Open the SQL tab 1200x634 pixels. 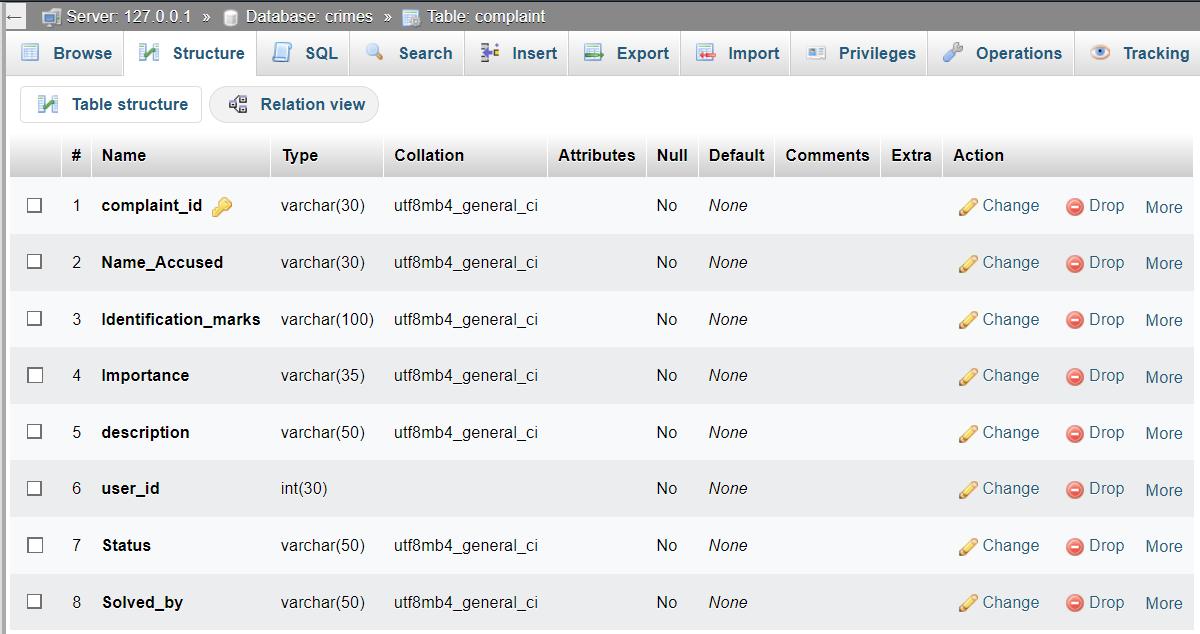[x=306, y=53]
